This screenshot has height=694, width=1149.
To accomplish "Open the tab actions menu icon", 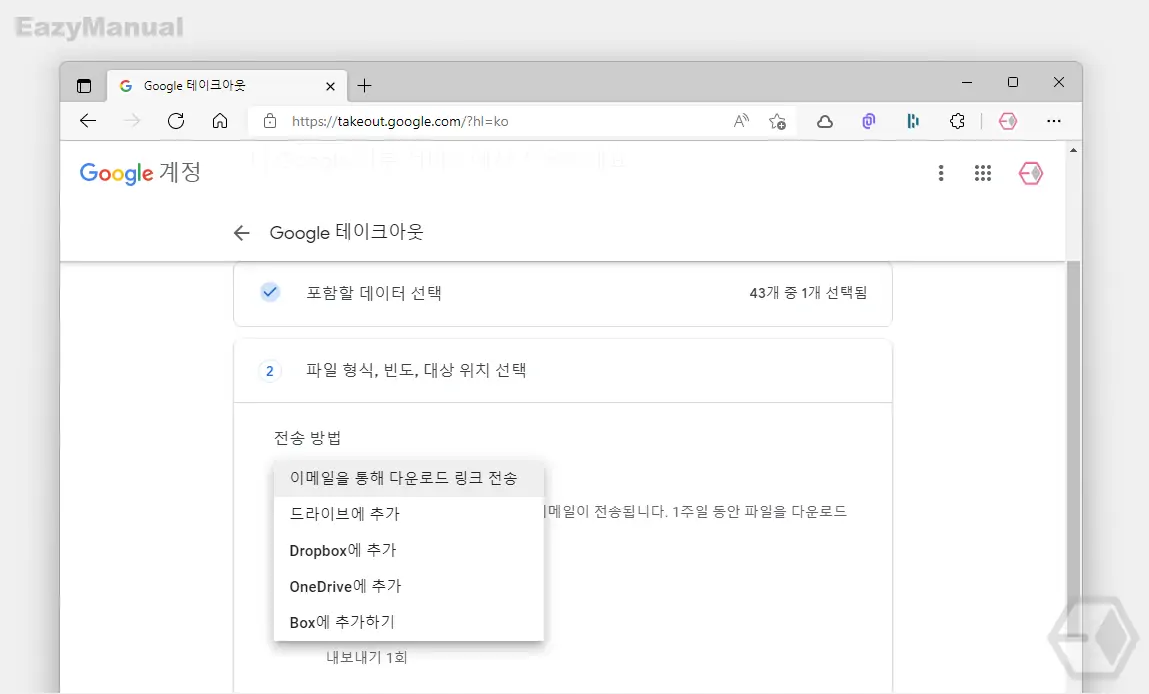I will 84,86.
